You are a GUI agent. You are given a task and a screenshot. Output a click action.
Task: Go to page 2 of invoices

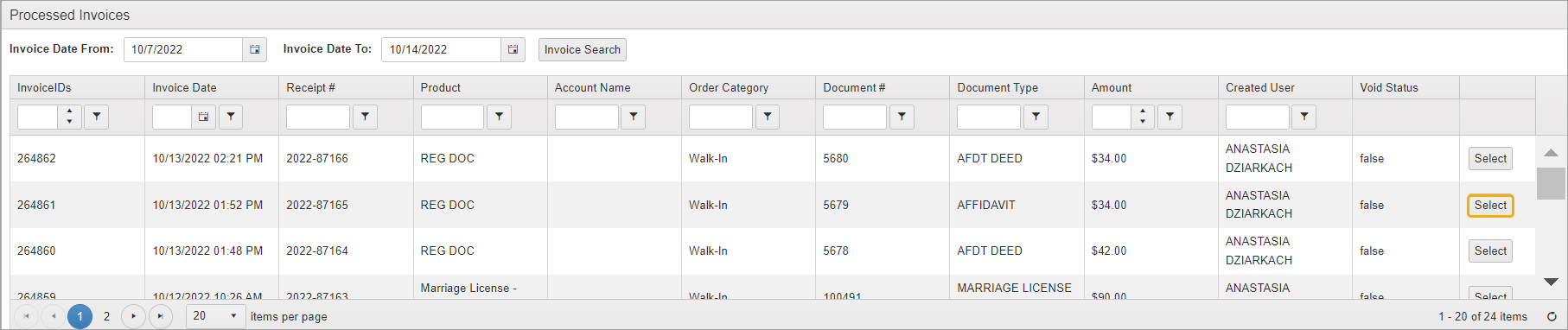click(x=107, y=316)
